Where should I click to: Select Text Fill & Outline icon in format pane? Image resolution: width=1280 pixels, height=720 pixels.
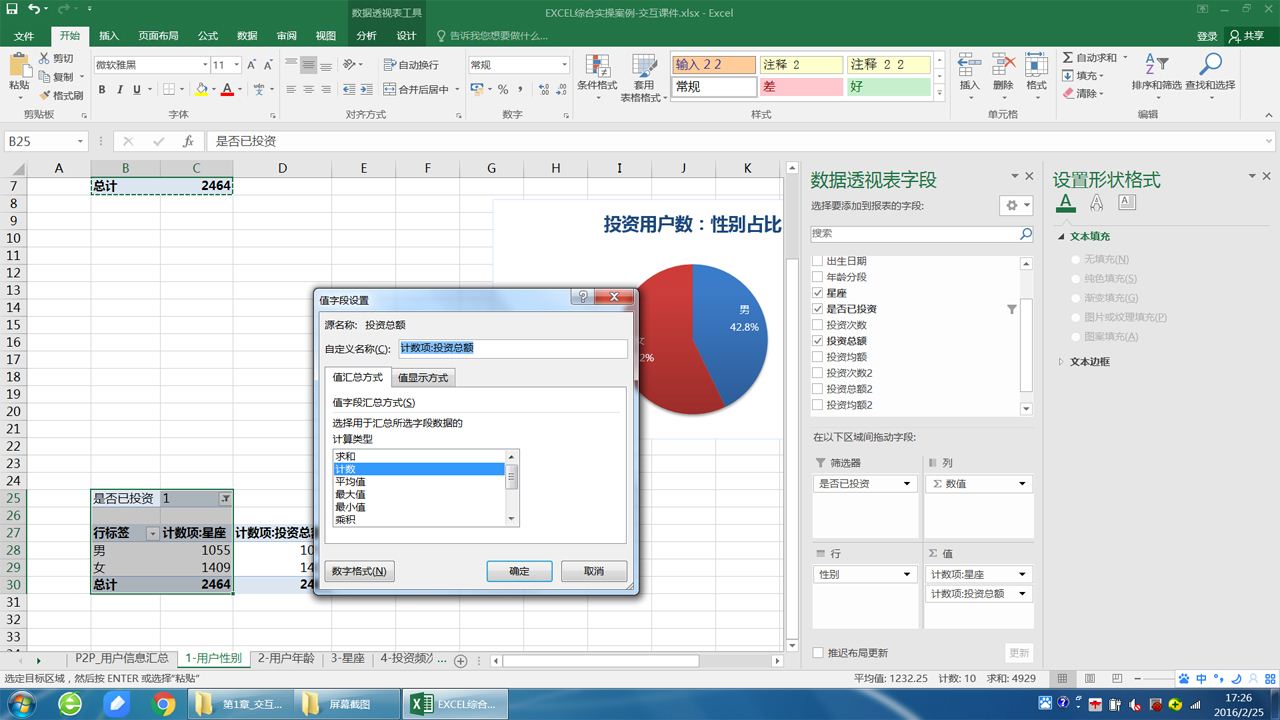point(1066,203)
